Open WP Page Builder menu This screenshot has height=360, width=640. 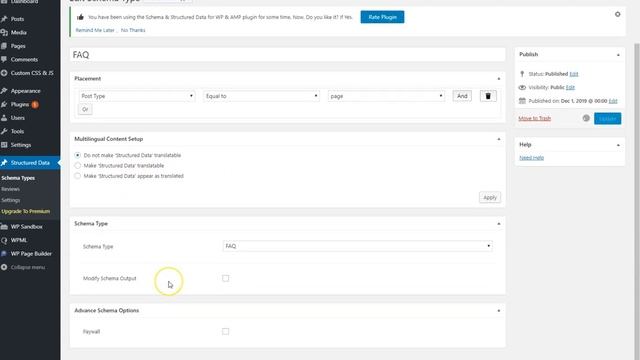pos(31,253)
